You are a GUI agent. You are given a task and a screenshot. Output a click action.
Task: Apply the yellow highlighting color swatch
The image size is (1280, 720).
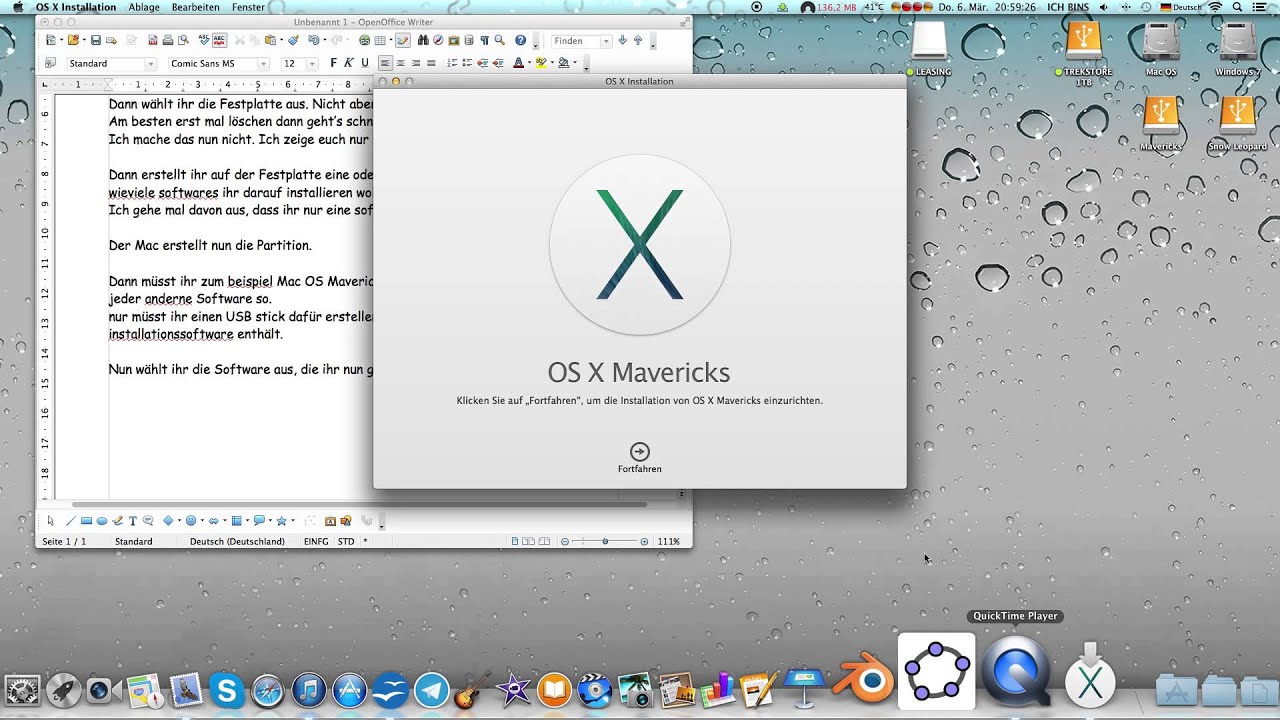541,63
